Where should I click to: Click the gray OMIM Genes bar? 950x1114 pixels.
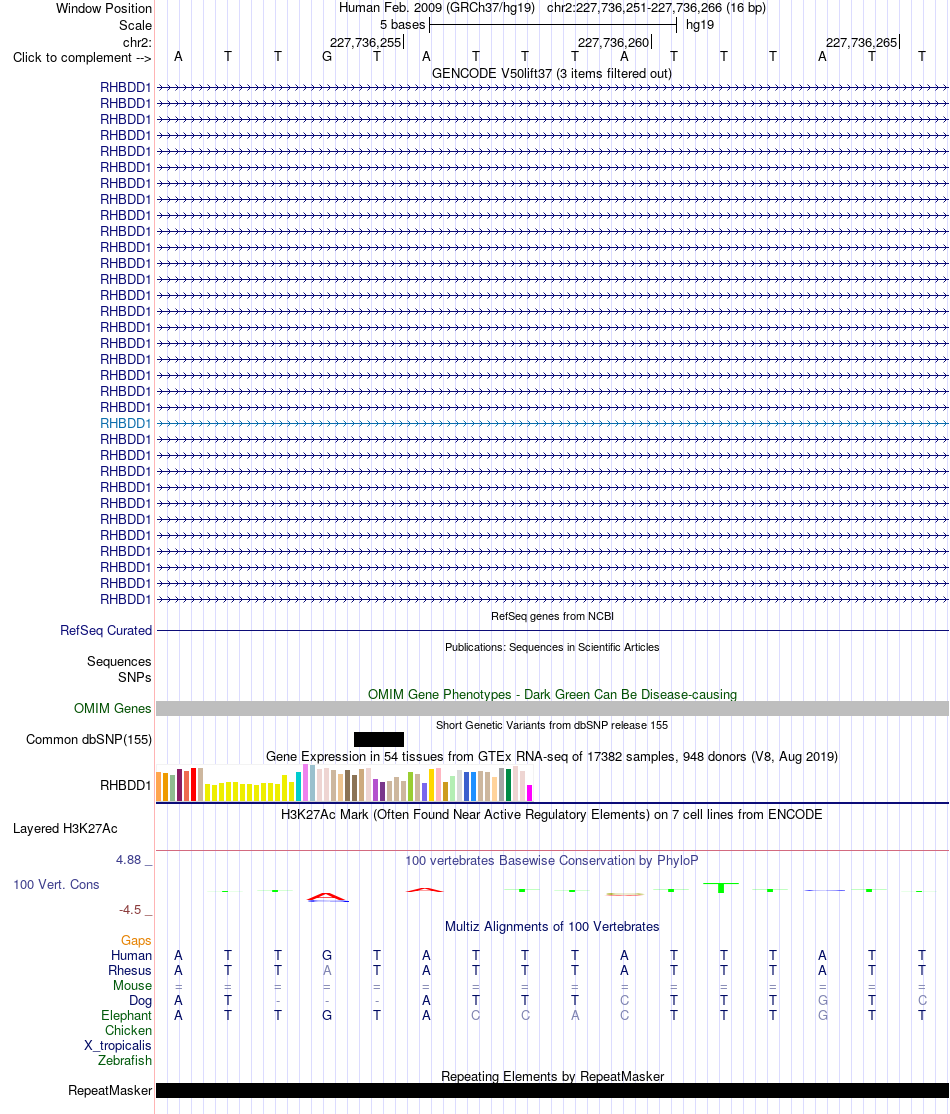552,708
